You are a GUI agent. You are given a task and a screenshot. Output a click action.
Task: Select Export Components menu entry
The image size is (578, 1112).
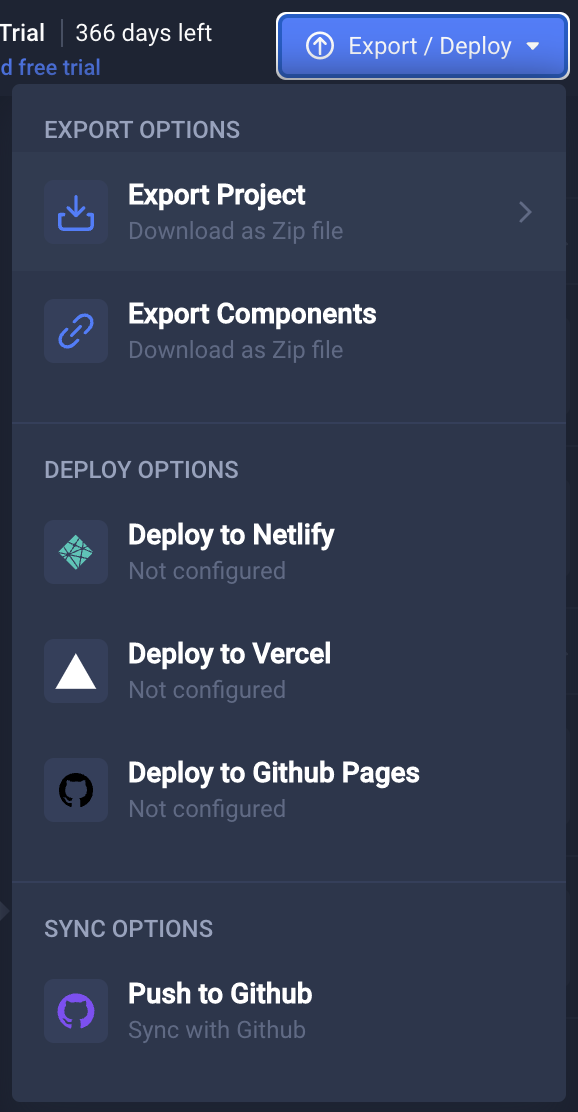click(289, 330)
